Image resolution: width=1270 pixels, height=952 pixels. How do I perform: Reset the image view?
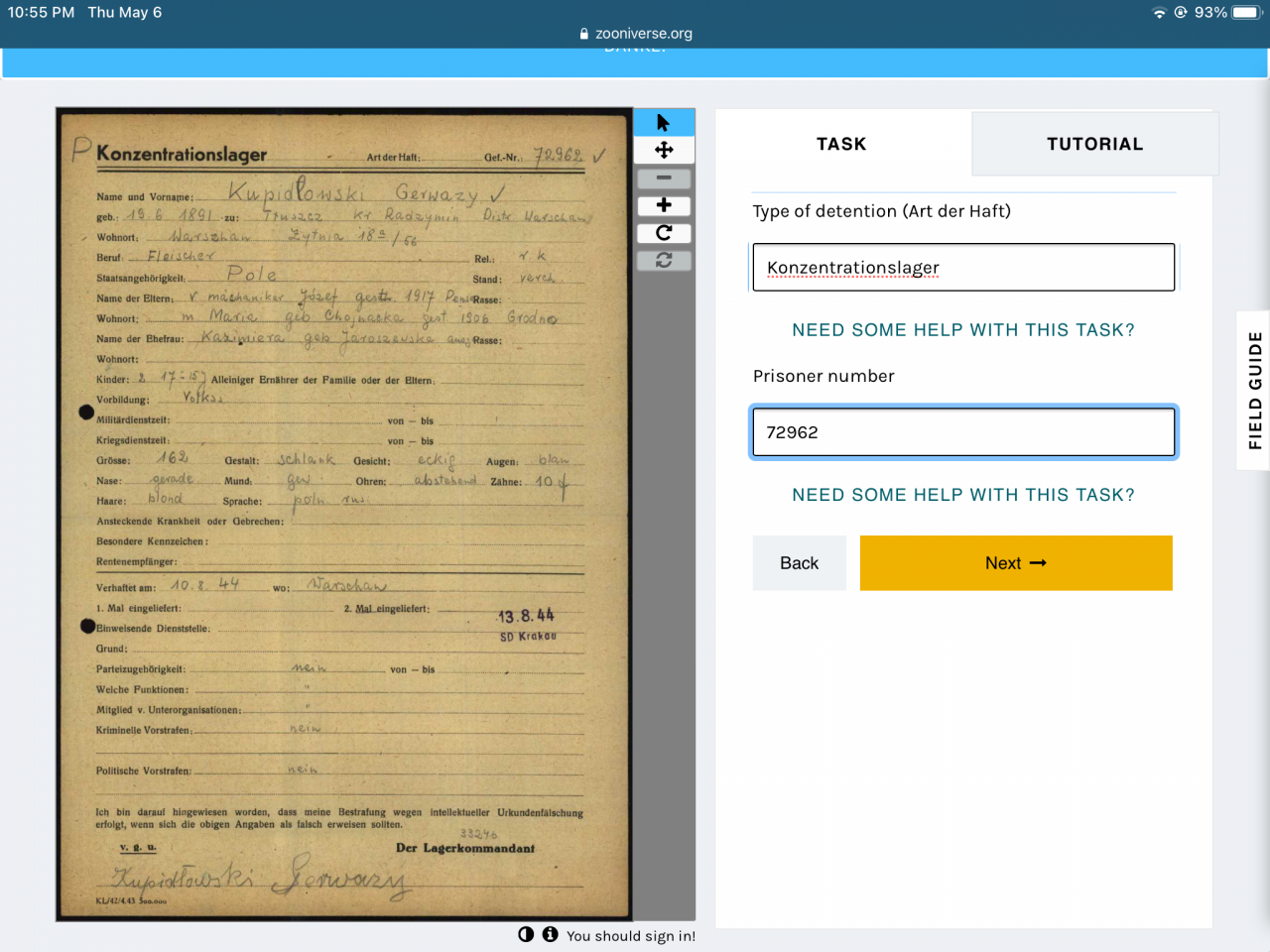(x=664, y=260)
